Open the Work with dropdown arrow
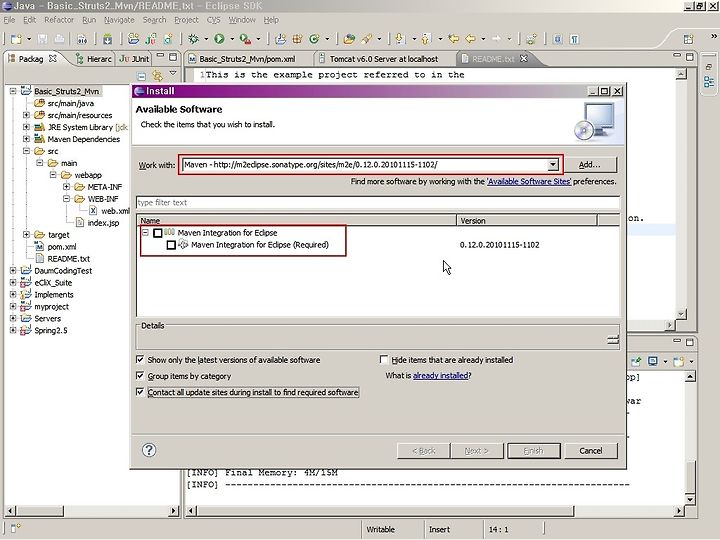This screenshot has height=540, width=720. (553, 165)
